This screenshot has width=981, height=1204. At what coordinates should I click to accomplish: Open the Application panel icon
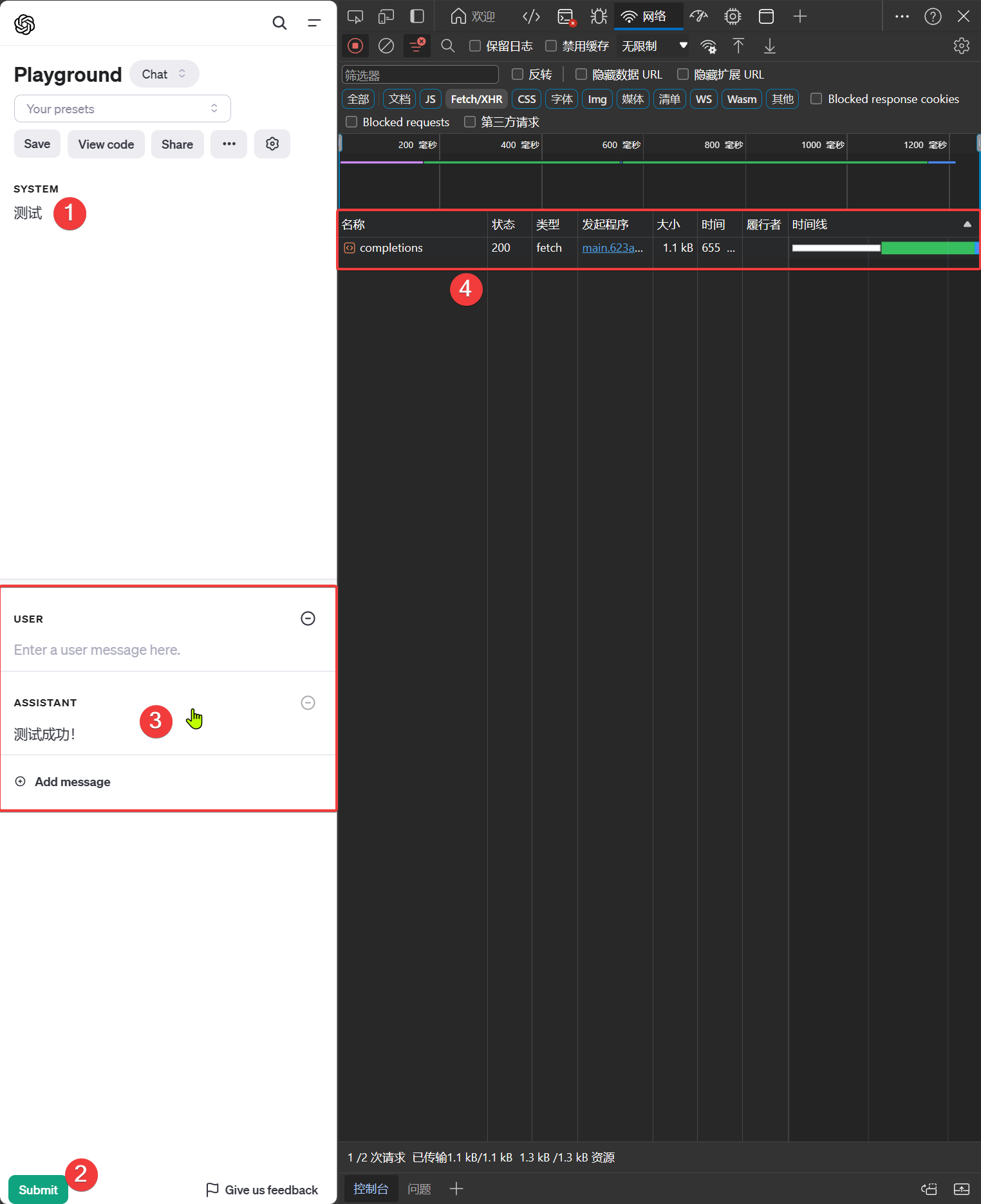point(766,17)
